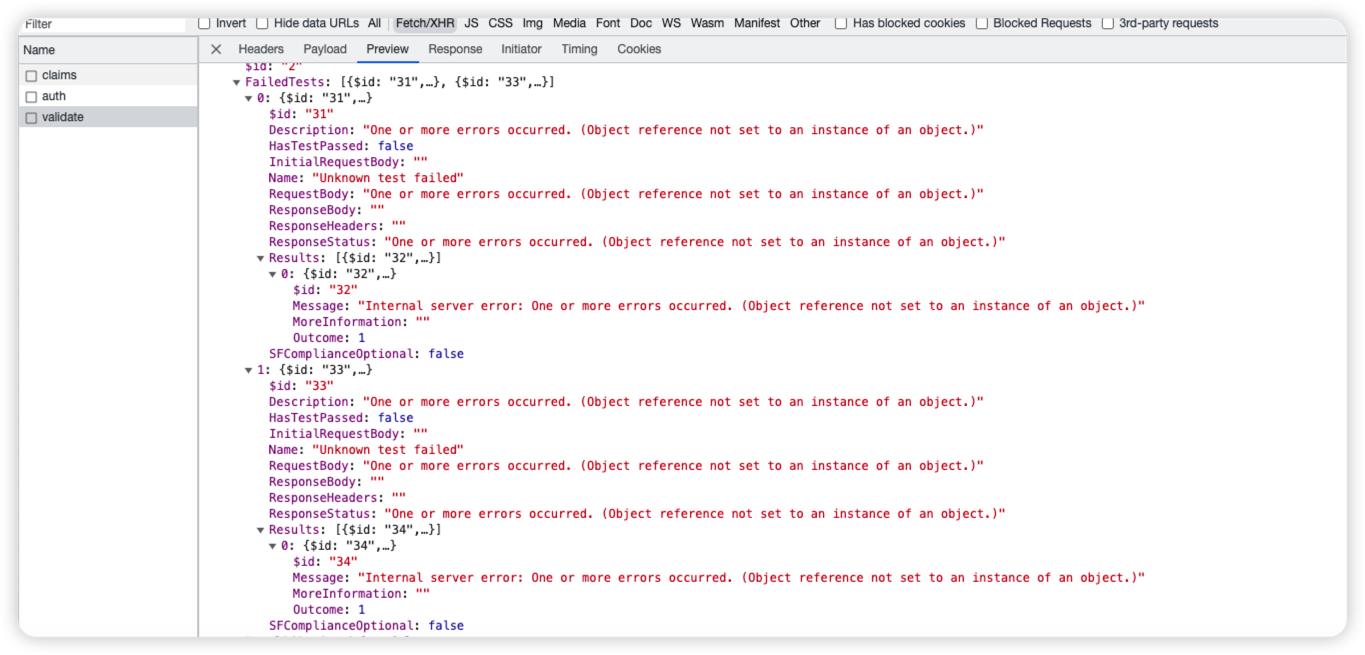Select the Fetch/XHR filter type
Image resolution: width=1365 pixels, height=655 pixels.
[424, 23]
